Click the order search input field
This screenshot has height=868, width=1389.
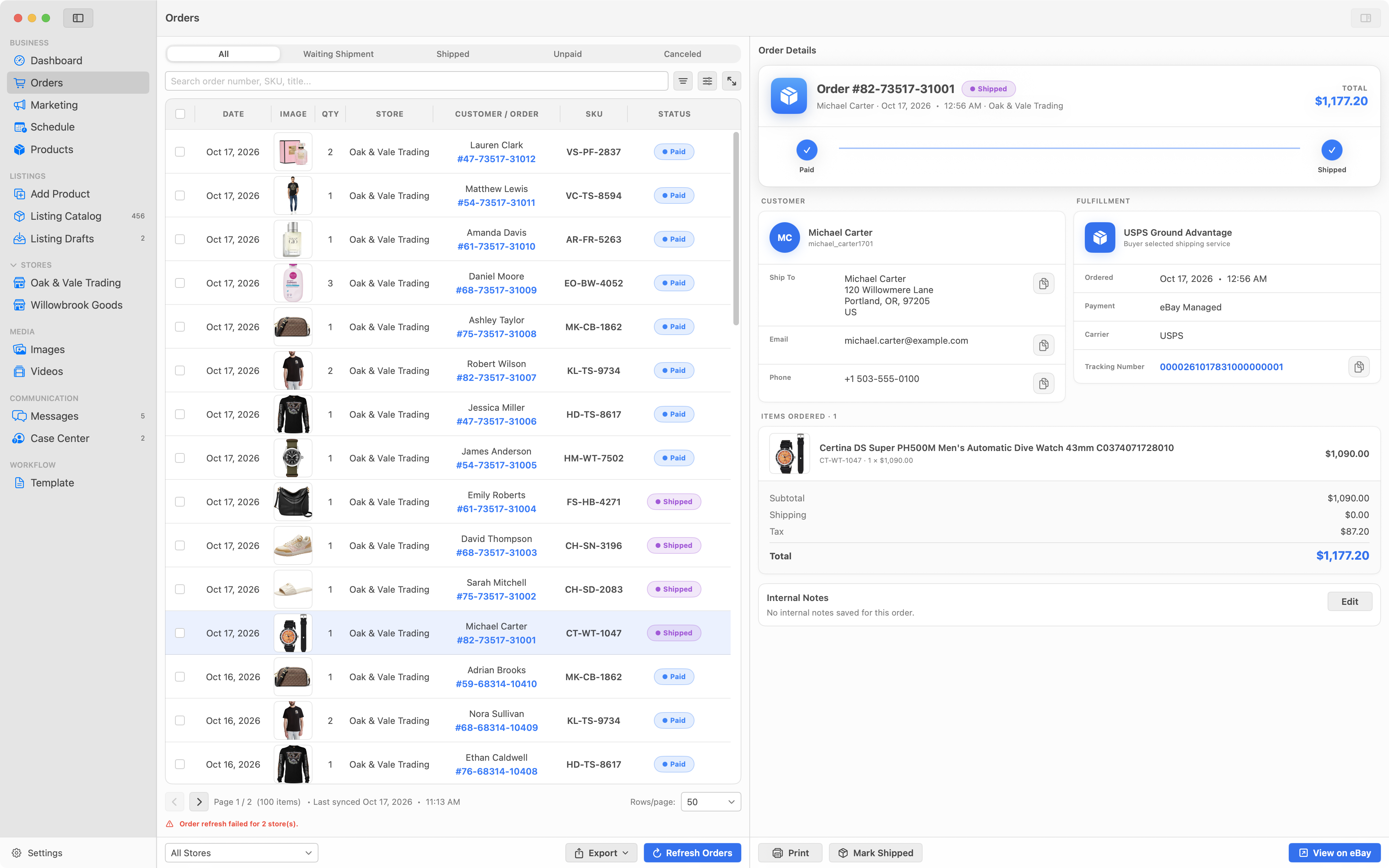click(417, 81)
